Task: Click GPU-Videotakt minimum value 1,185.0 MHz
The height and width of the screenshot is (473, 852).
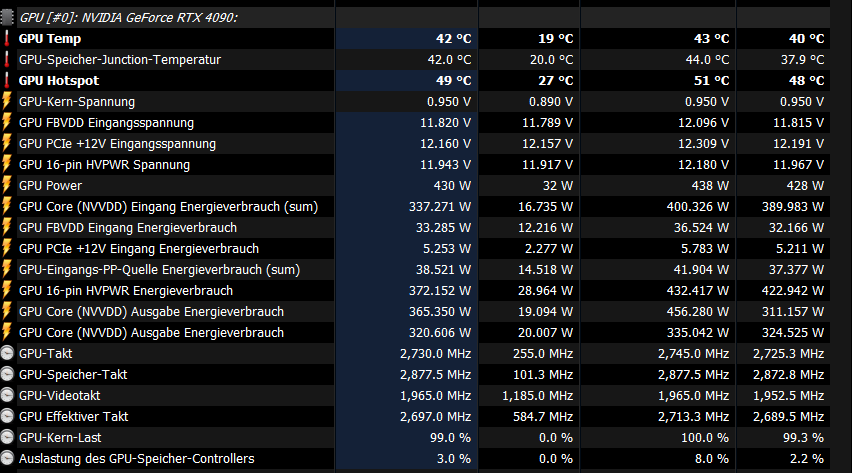Action: tap(537, 396)
